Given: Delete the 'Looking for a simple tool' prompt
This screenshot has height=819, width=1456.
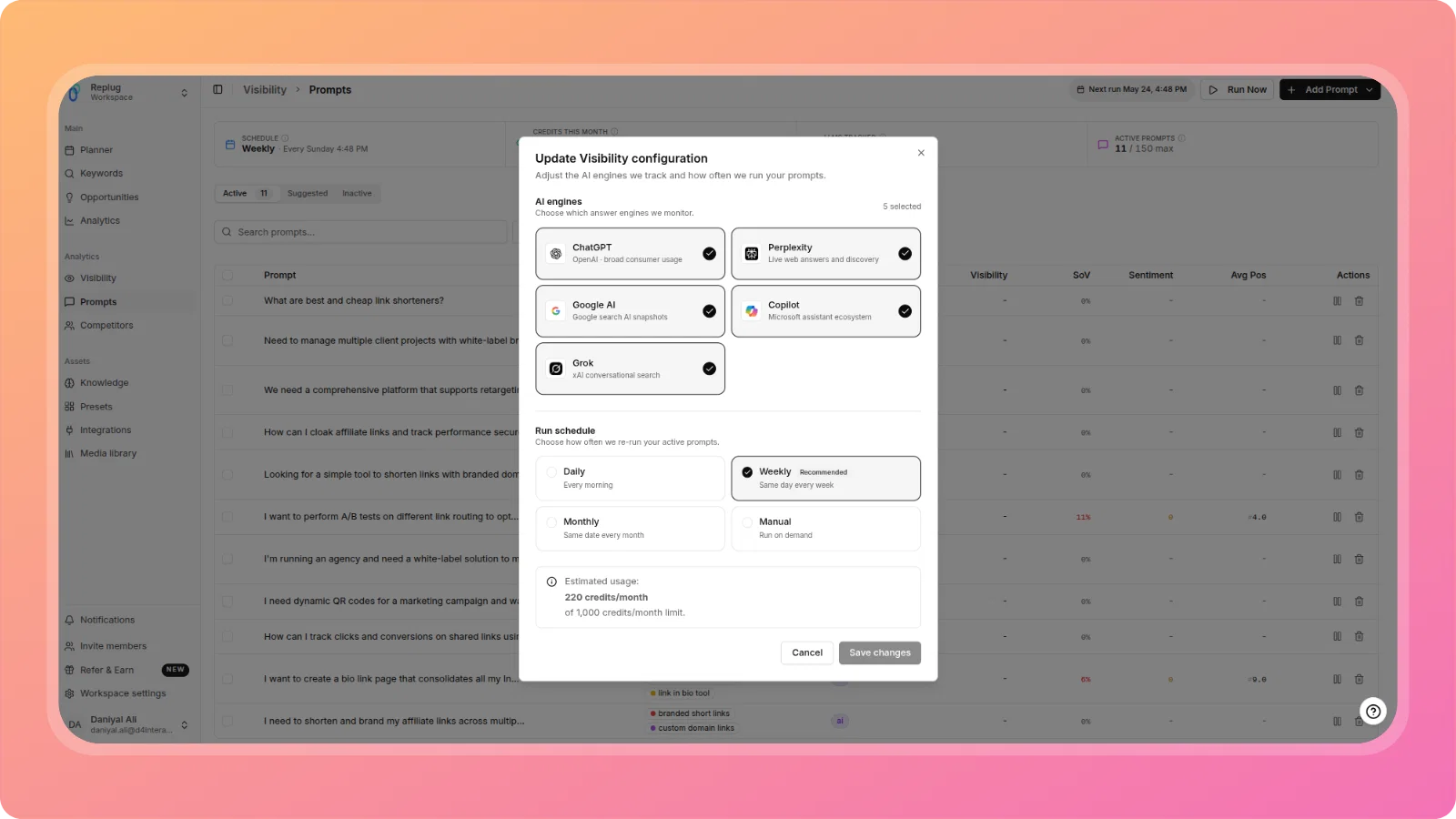Looking at the screenshot, I should tap(1359, 475).
